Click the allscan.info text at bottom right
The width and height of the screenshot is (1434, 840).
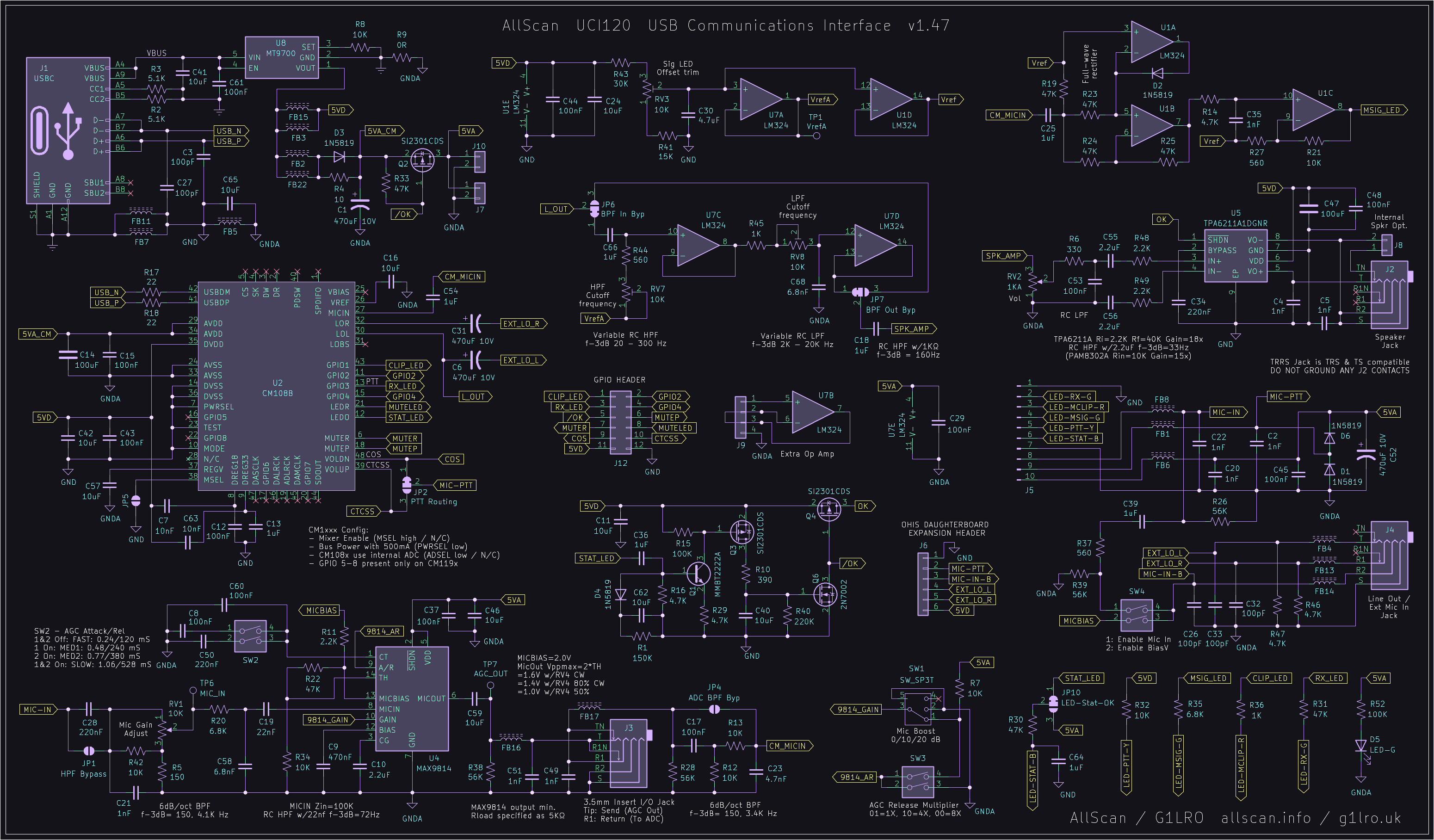click(x=1266, y=818)
